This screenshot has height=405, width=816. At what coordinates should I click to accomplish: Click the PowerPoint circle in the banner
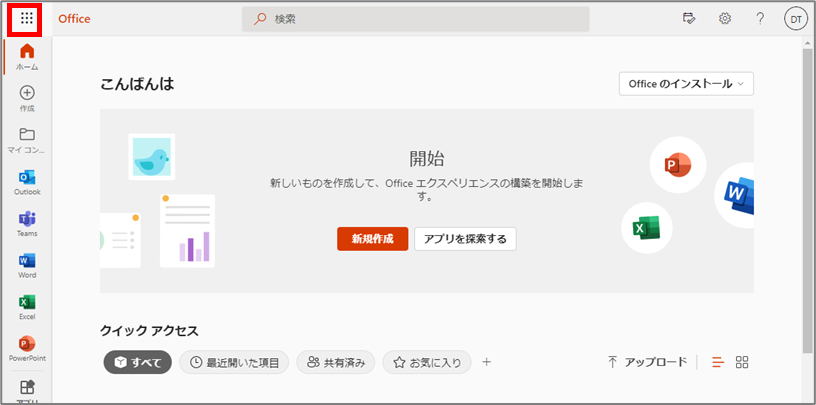click(x=678, y=165)
